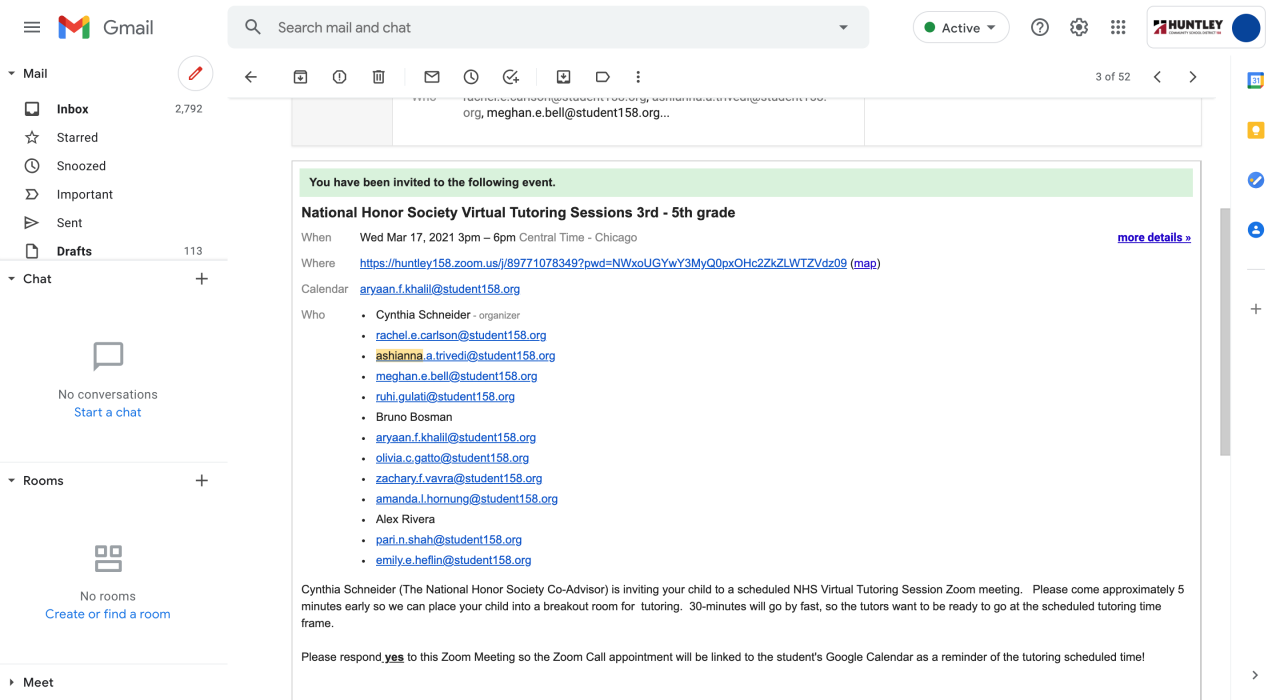This screenshot has height=700, width=1280.
Task: Click the Archive icon in toolbar
Action: pyautogui.click(x=300, y=77)
